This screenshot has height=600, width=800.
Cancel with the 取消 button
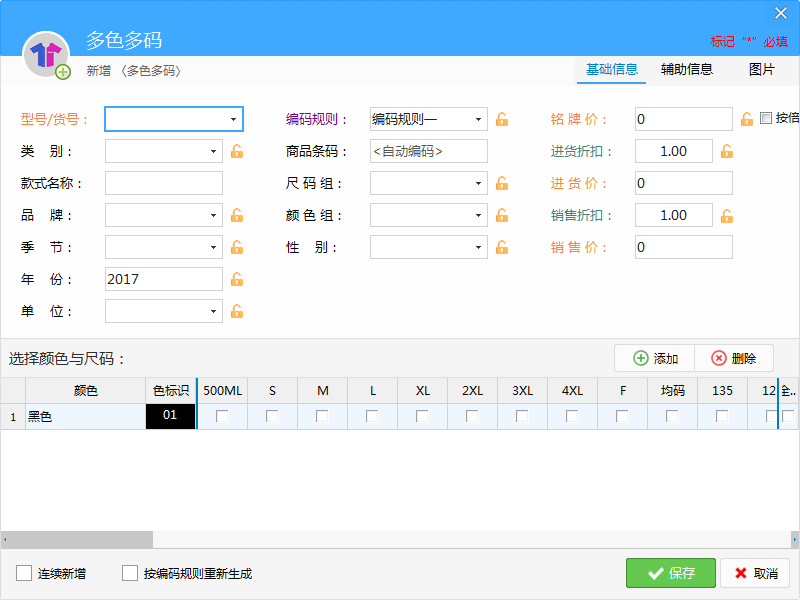756,573
